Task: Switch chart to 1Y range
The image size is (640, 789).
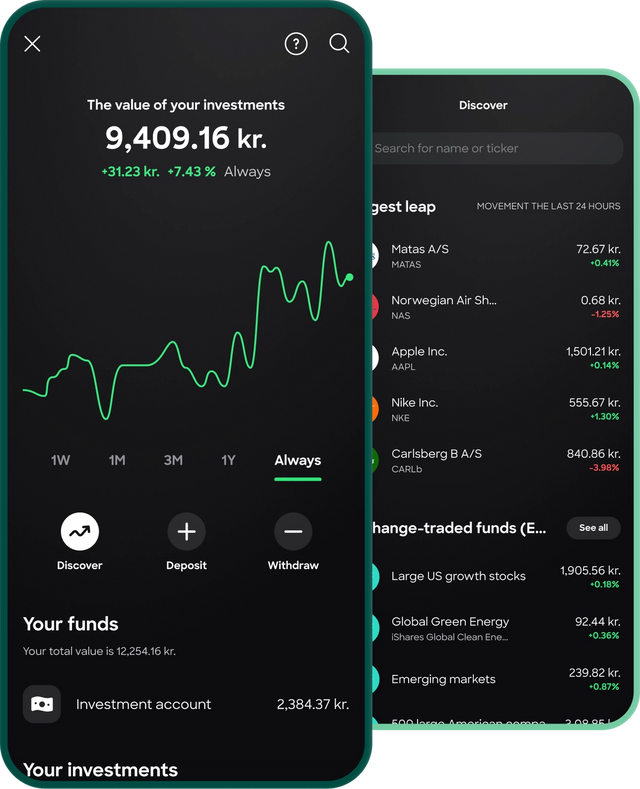Action: tap(228, 460)
